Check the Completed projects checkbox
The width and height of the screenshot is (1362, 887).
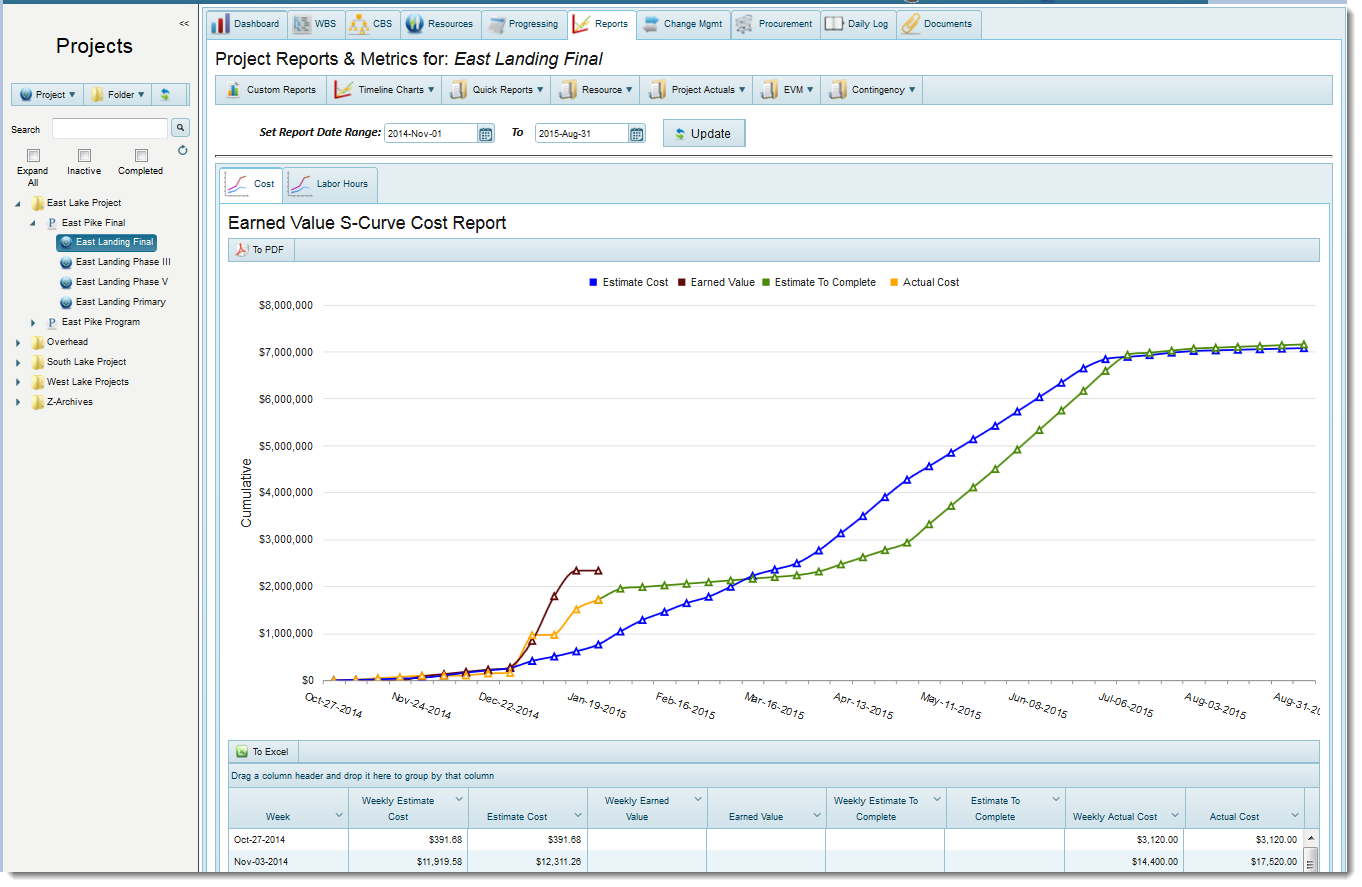141,156
